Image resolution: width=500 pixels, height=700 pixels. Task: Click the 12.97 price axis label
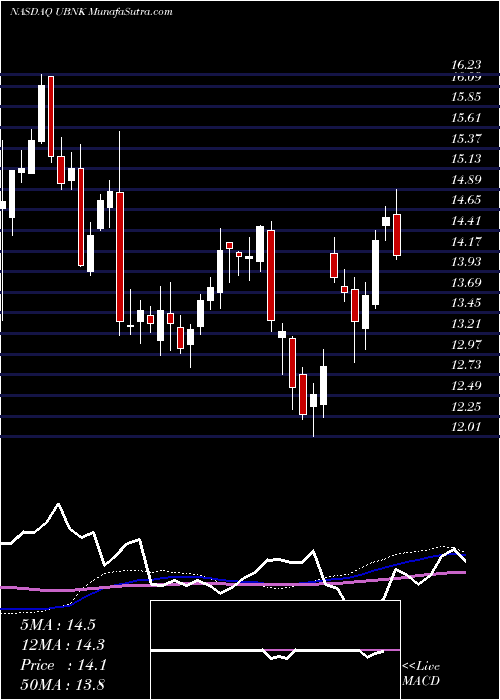click(466, 345)
